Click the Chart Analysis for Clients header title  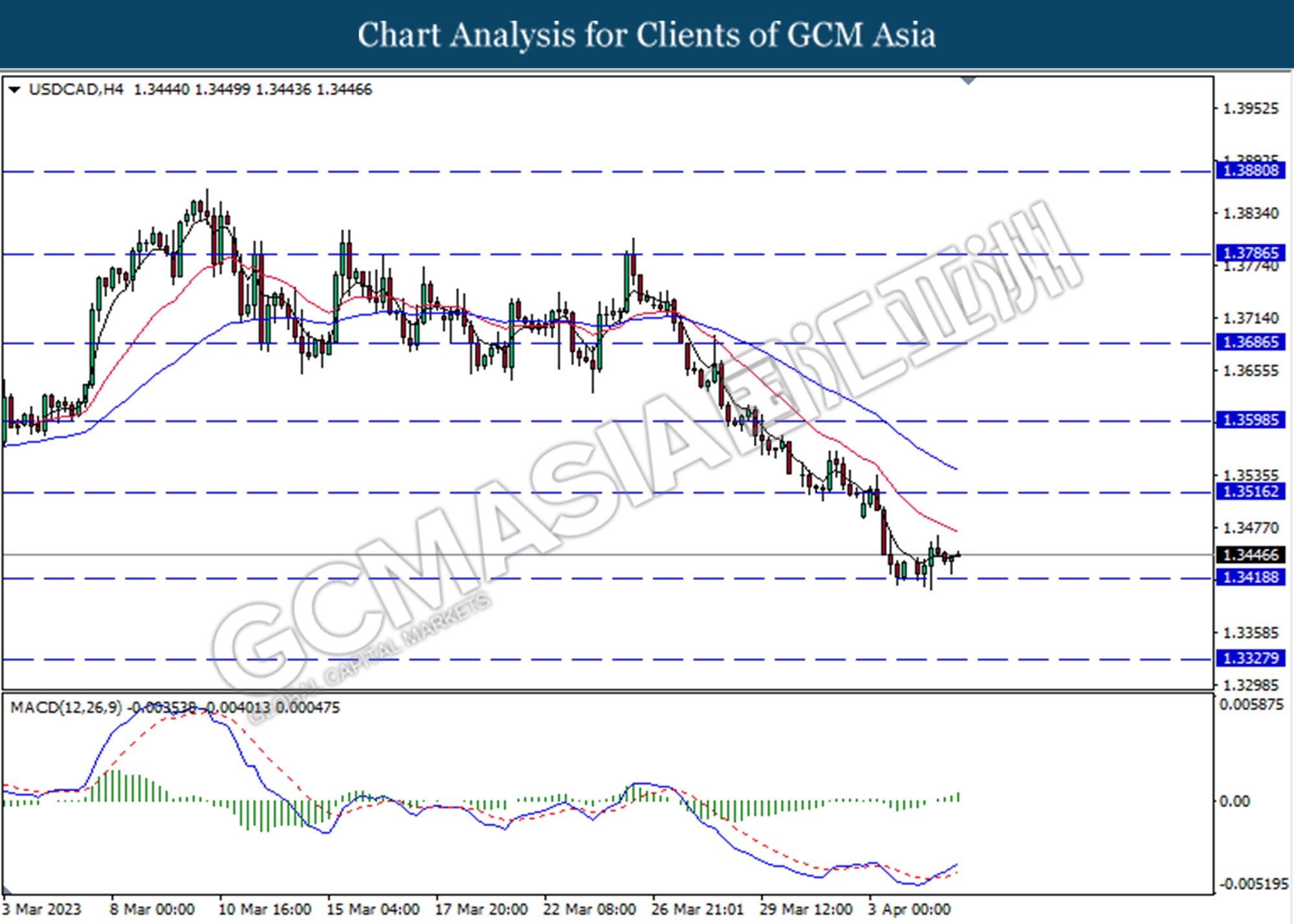tap(646, 35)
